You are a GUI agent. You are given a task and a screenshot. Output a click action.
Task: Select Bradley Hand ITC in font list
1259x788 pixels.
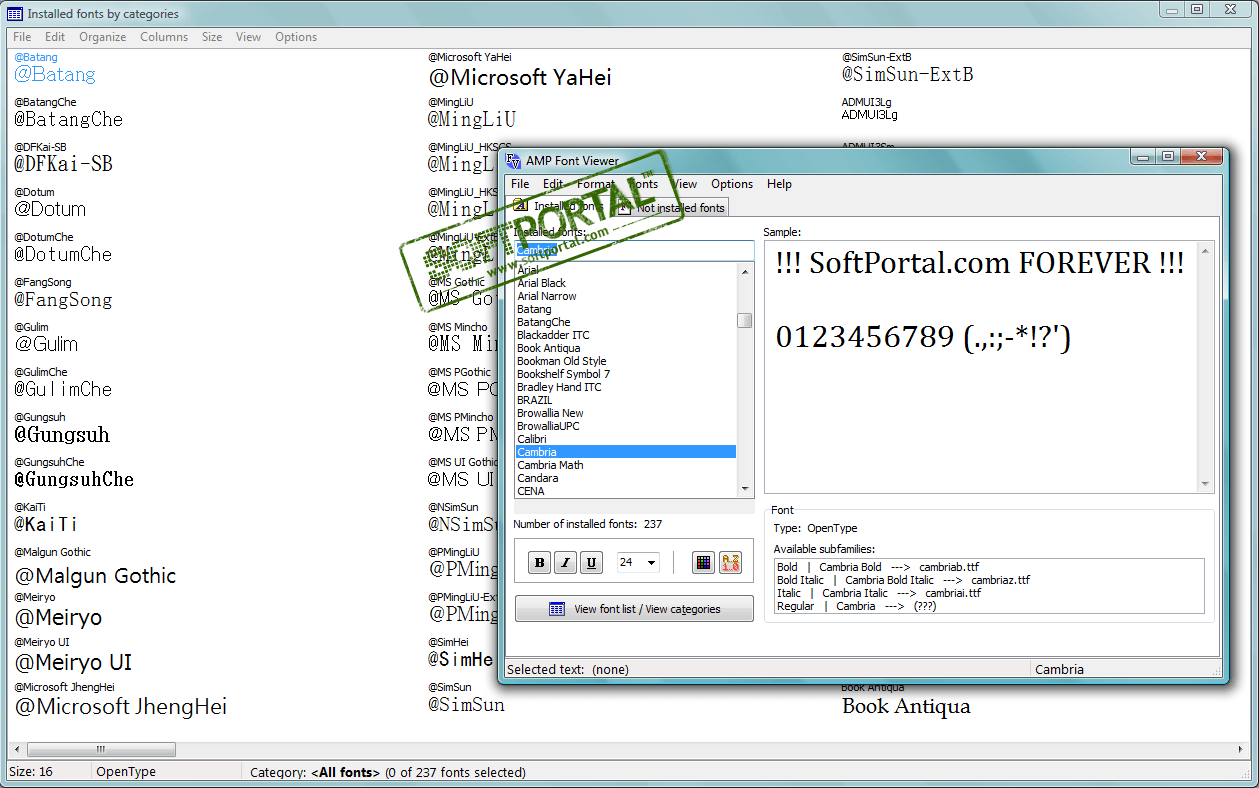625,387
